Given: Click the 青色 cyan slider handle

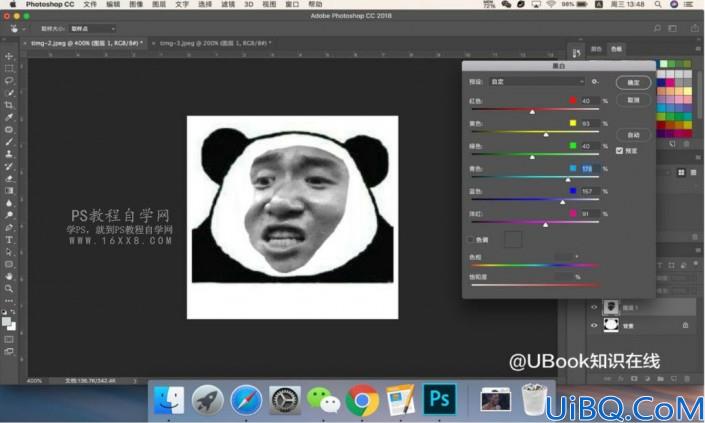Looking at the screenshot, I should pyautogui.click(x=568, y=179).
